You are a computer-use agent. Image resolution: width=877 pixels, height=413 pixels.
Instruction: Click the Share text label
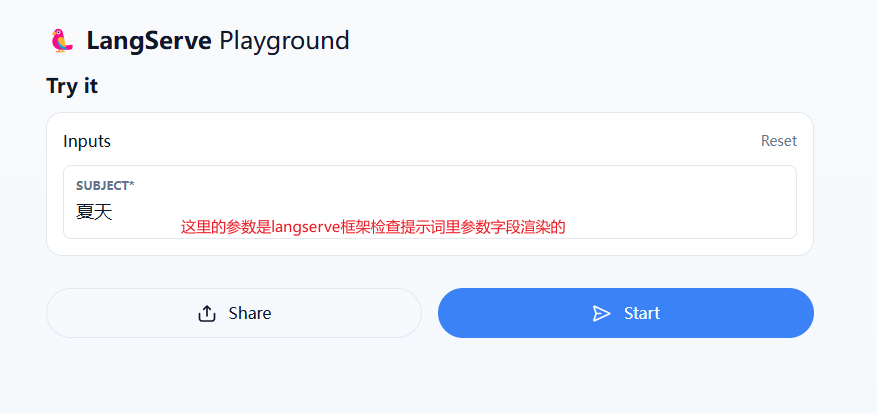pyautogui.click(x=249, y=313)
